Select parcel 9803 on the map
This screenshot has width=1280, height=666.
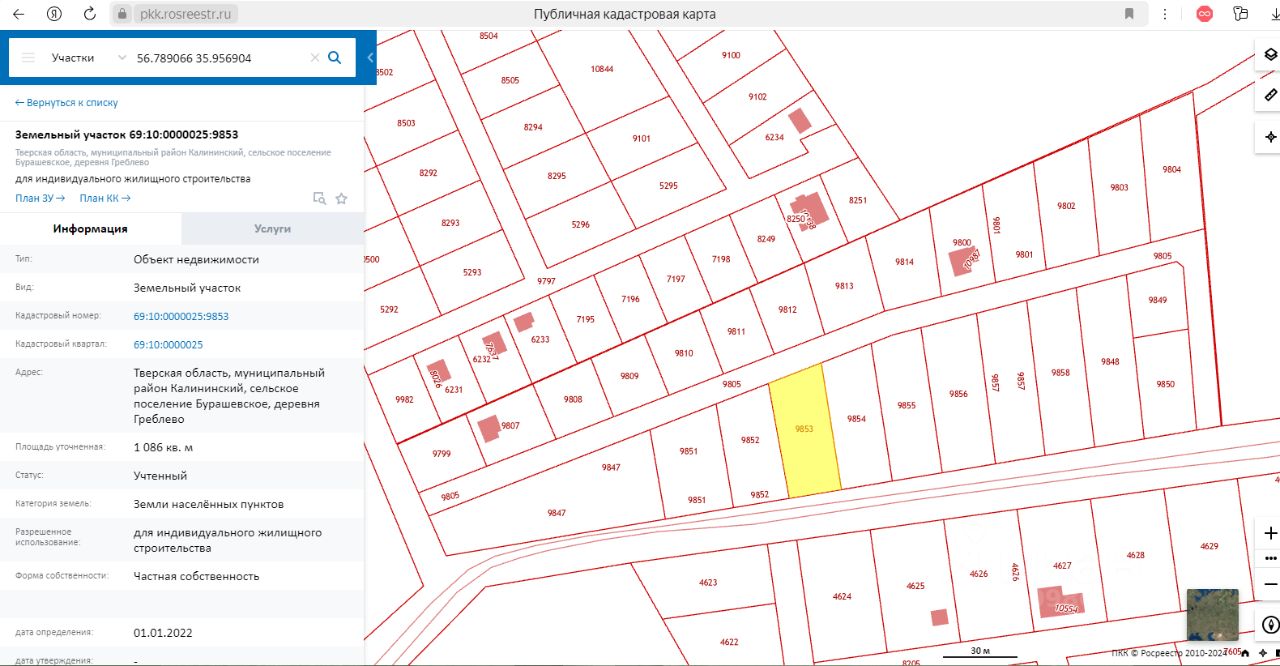click(1119, 188)
